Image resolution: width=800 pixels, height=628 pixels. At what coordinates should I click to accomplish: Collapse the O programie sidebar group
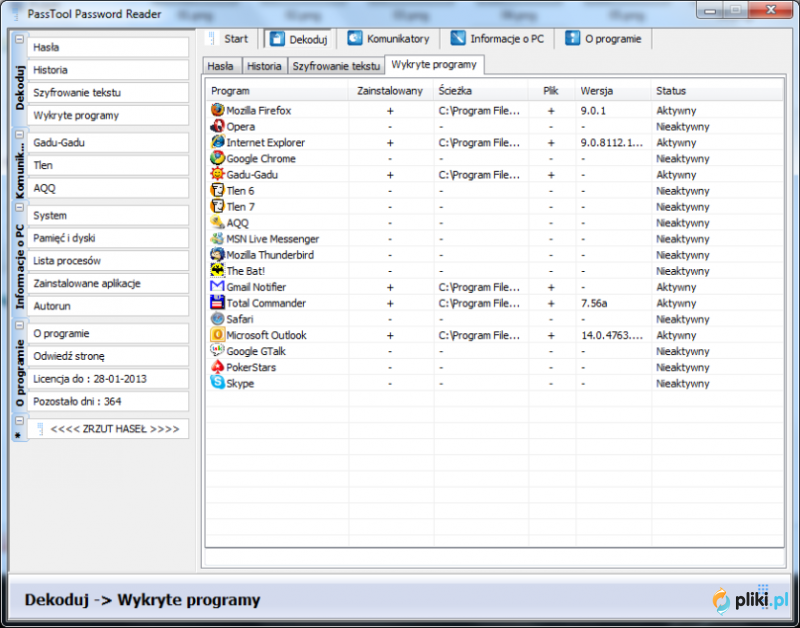tap(19, 325)
